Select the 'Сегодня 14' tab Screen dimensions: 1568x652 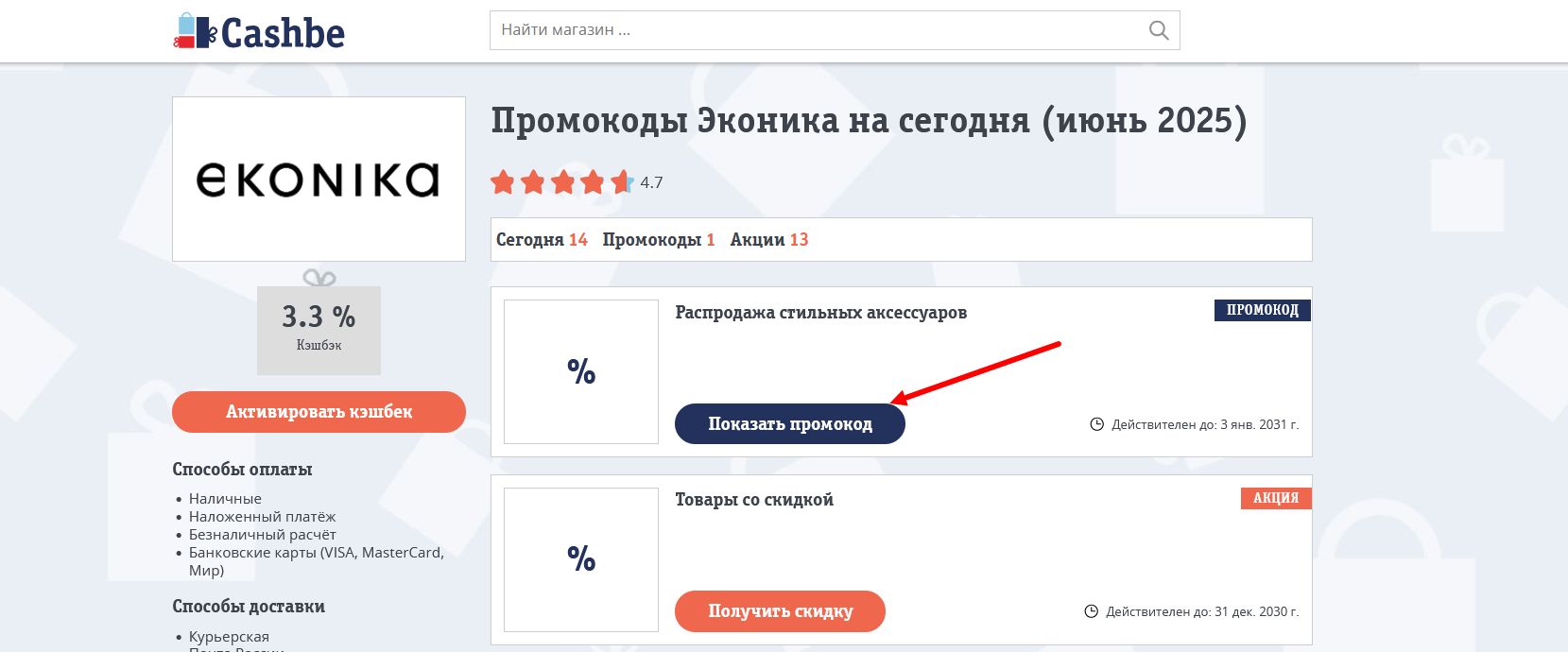542,240
